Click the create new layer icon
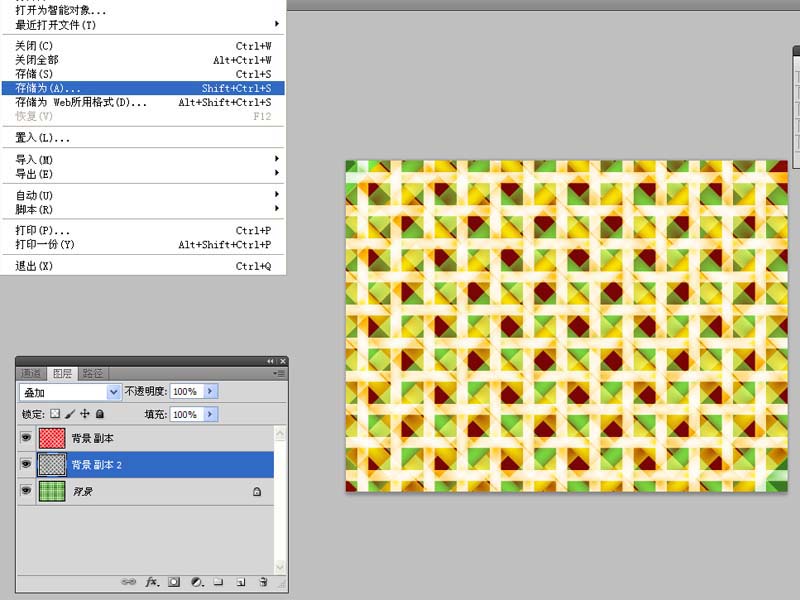This screenshot has height=600, width=800. (x=241, y=582)
